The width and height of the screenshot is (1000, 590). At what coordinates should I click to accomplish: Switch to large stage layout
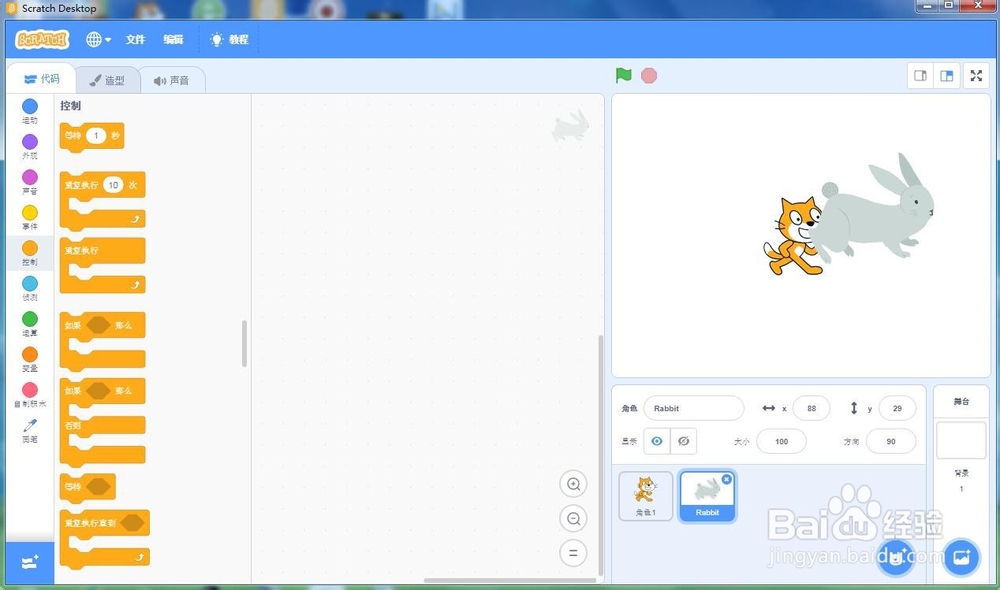pos(946,76)
